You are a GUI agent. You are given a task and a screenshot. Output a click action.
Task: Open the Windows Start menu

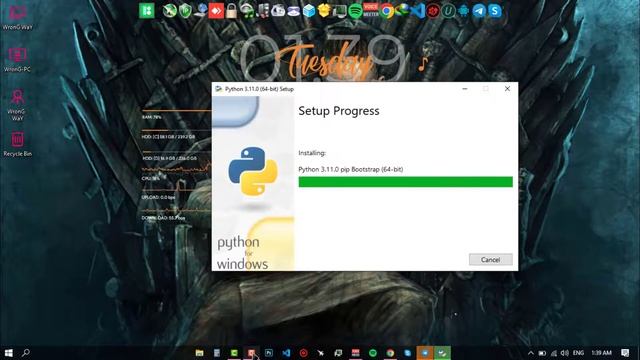[x=8, y=353]
